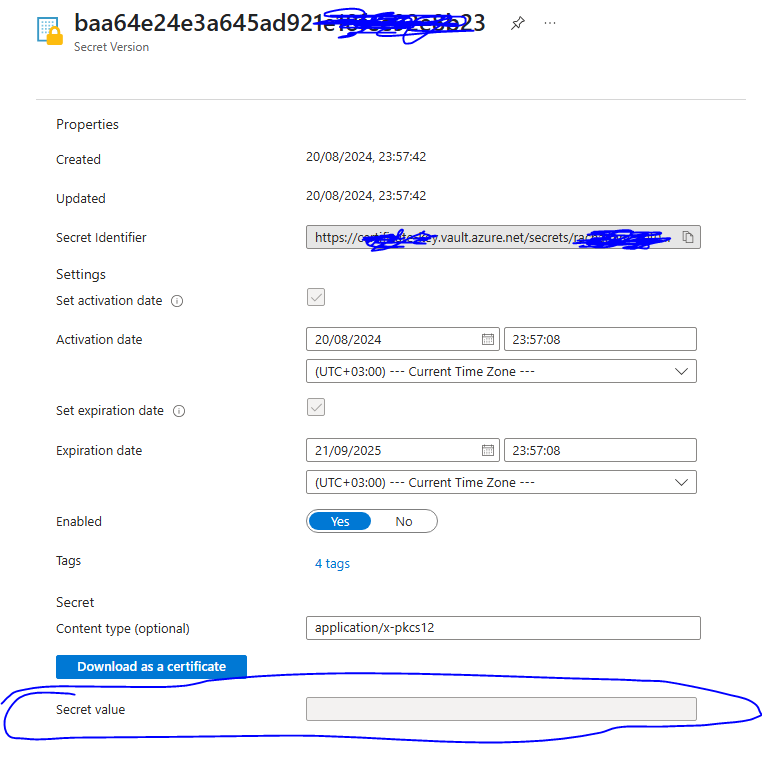
Task: Download as a certificate
Action: point(151,667)
